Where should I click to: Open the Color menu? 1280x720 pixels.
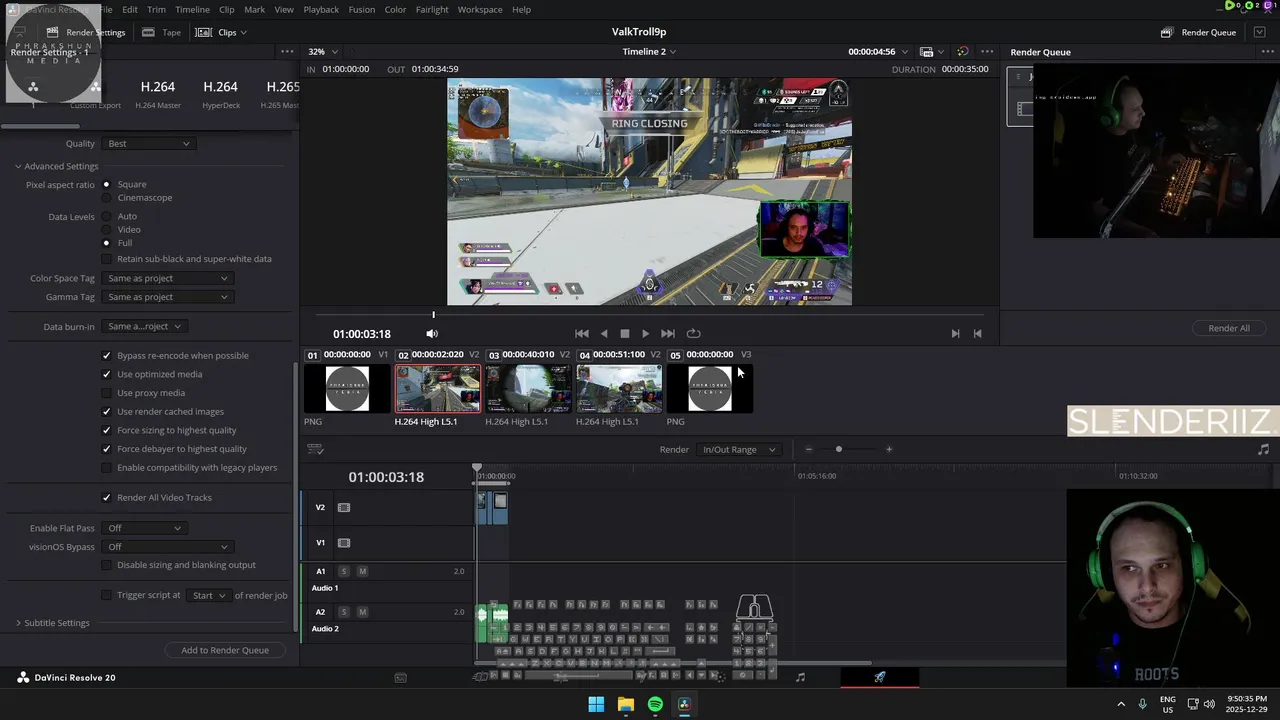point(395,10)
